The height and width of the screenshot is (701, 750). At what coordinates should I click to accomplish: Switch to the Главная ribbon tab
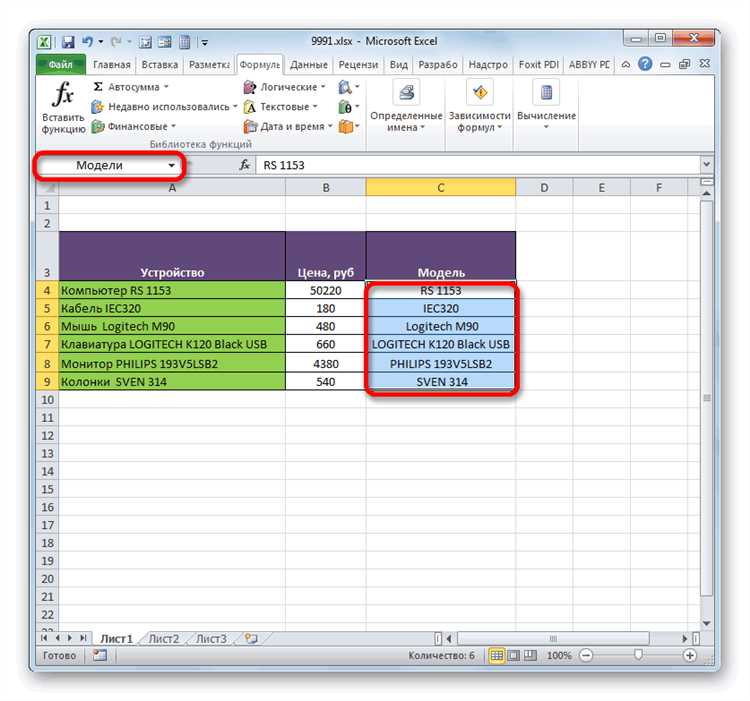[x=111, y=65]
